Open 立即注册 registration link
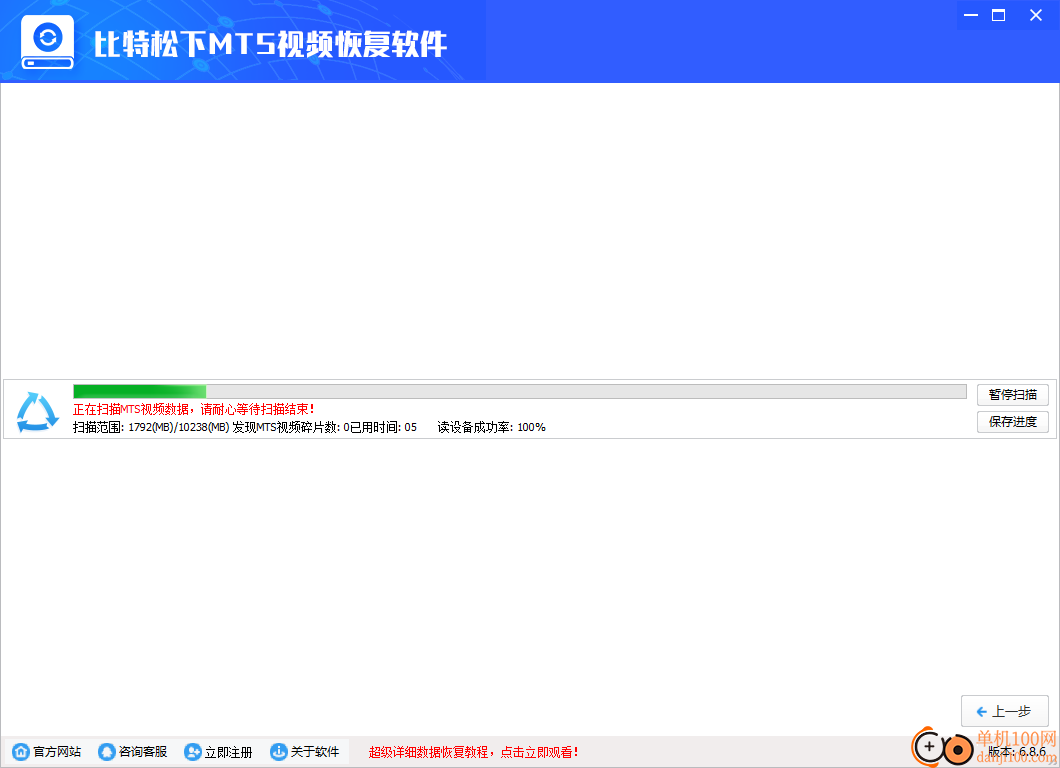Image resolution: width=1060 pixels, height=768 pixels. tap(218, 752)
